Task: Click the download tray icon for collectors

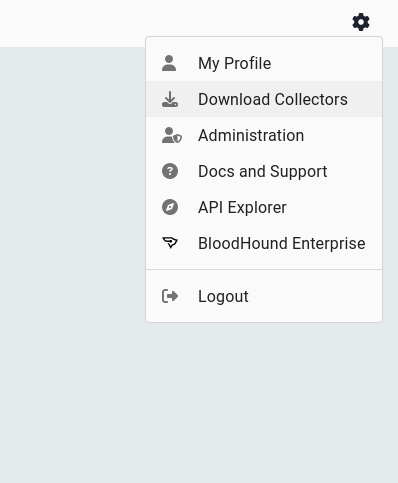Action: pos(170,99)
